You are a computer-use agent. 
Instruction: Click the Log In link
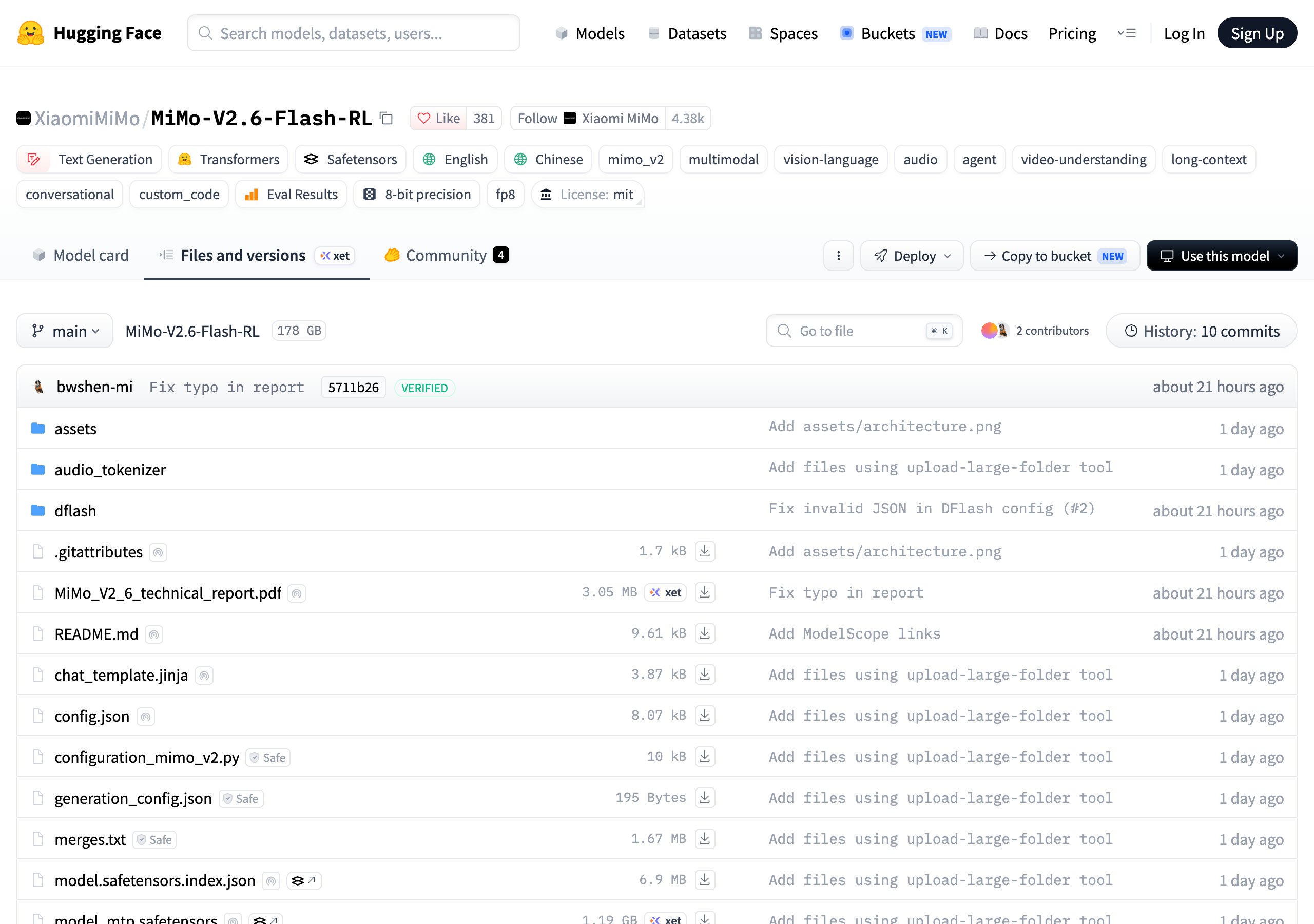[x=1184, y=33]
